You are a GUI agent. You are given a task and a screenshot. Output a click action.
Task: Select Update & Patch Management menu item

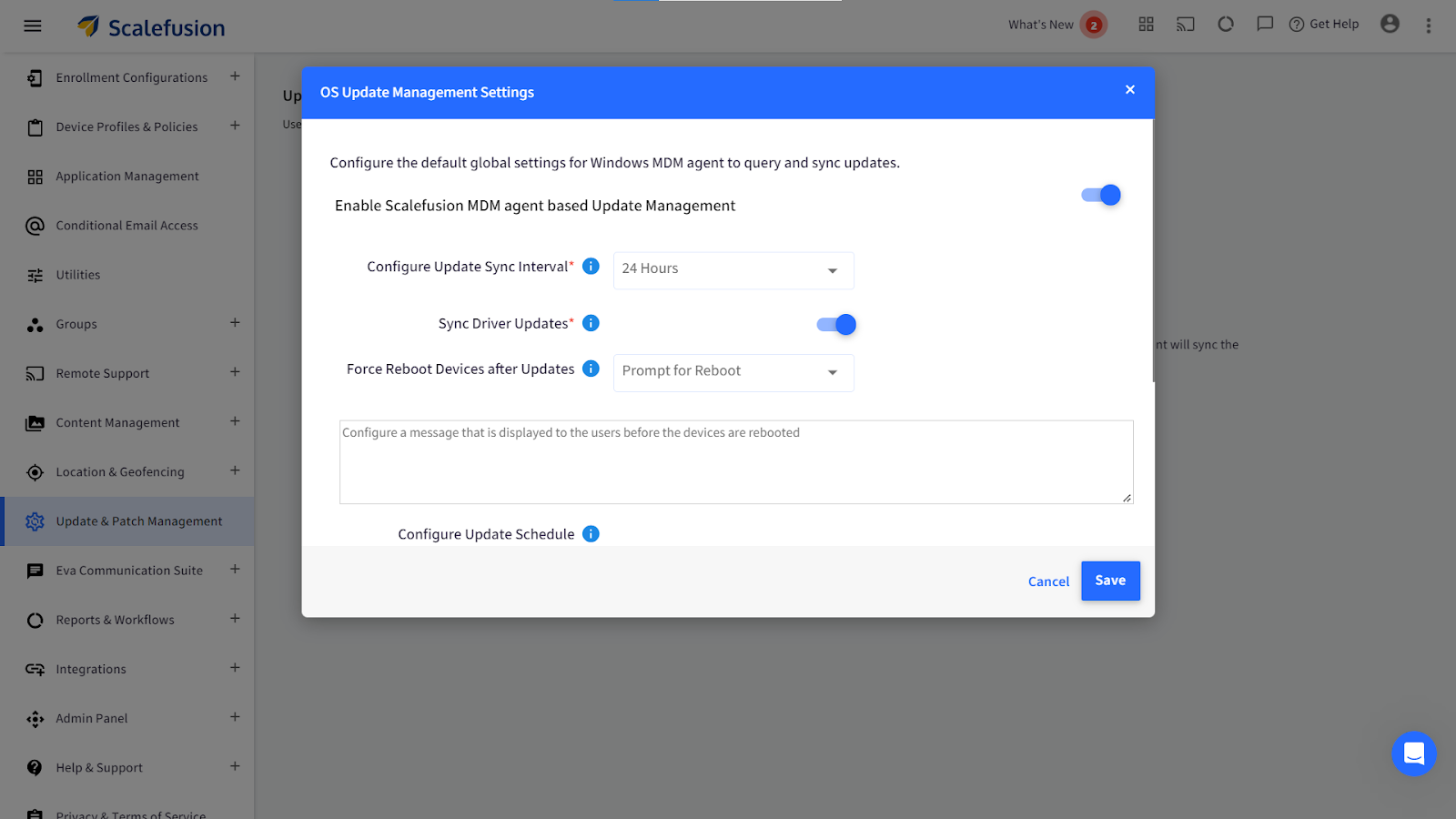(x=127, y=521)
